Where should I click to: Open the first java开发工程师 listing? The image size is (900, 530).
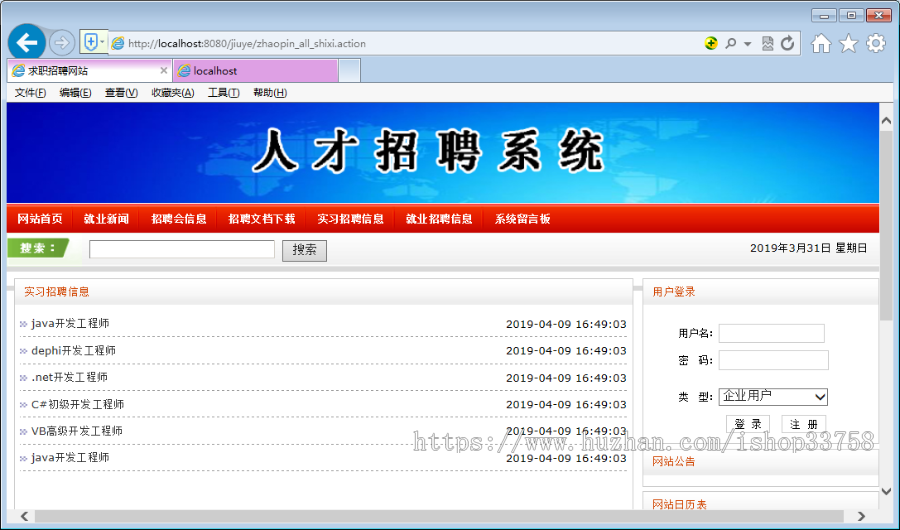70,323
